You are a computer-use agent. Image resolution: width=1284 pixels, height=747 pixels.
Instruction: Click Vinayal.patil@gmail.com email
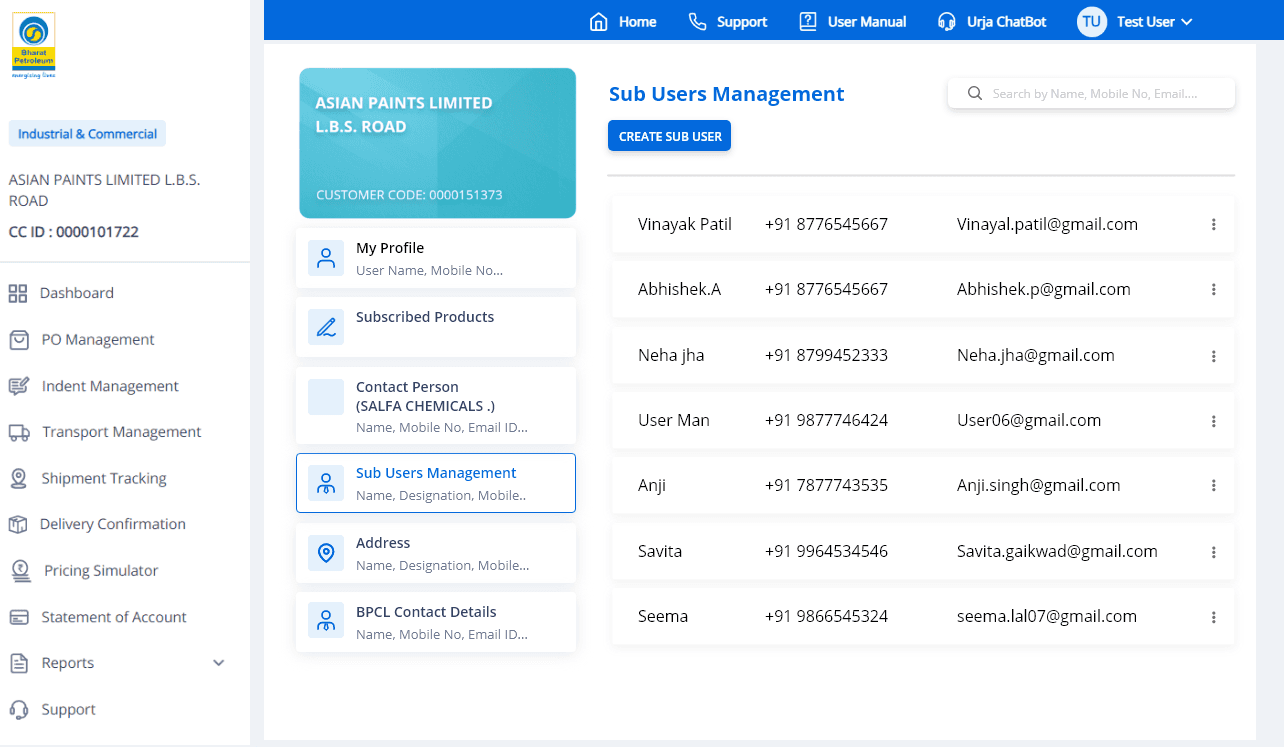pyautogui.click(x=1047, y=224)
